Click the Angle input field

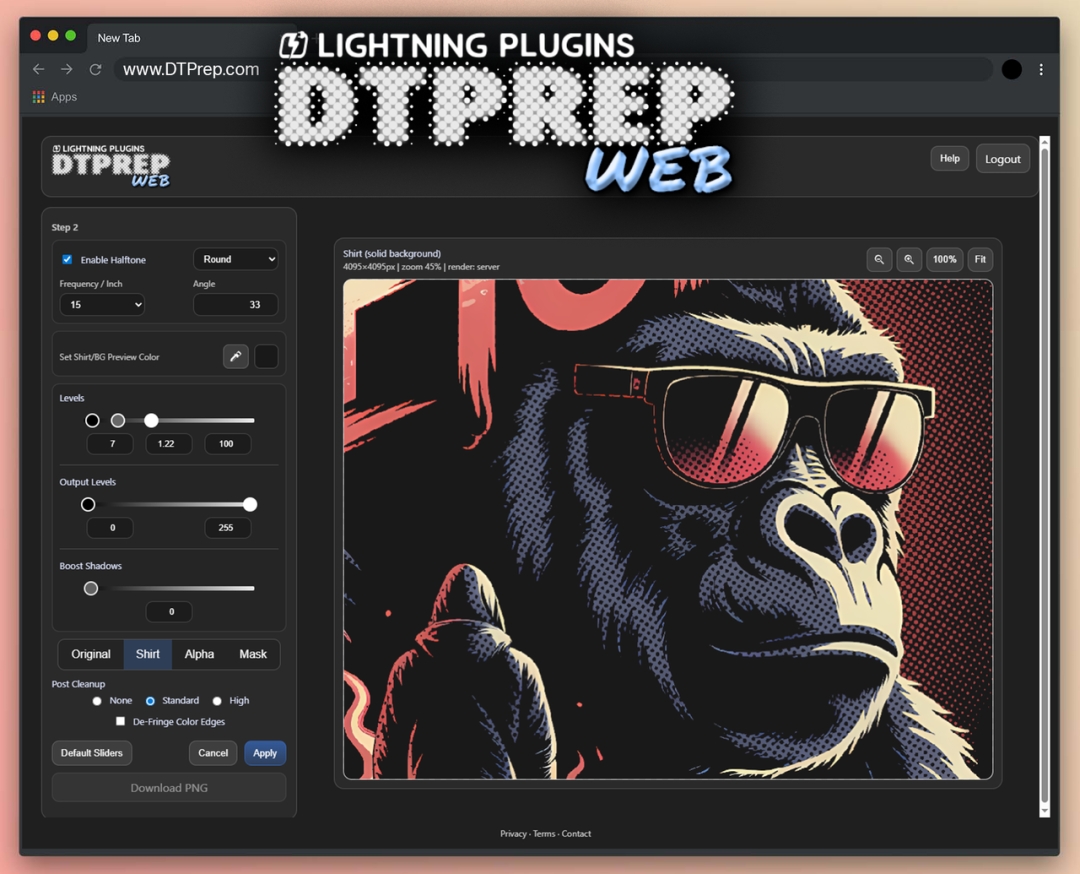click(236, 304)
